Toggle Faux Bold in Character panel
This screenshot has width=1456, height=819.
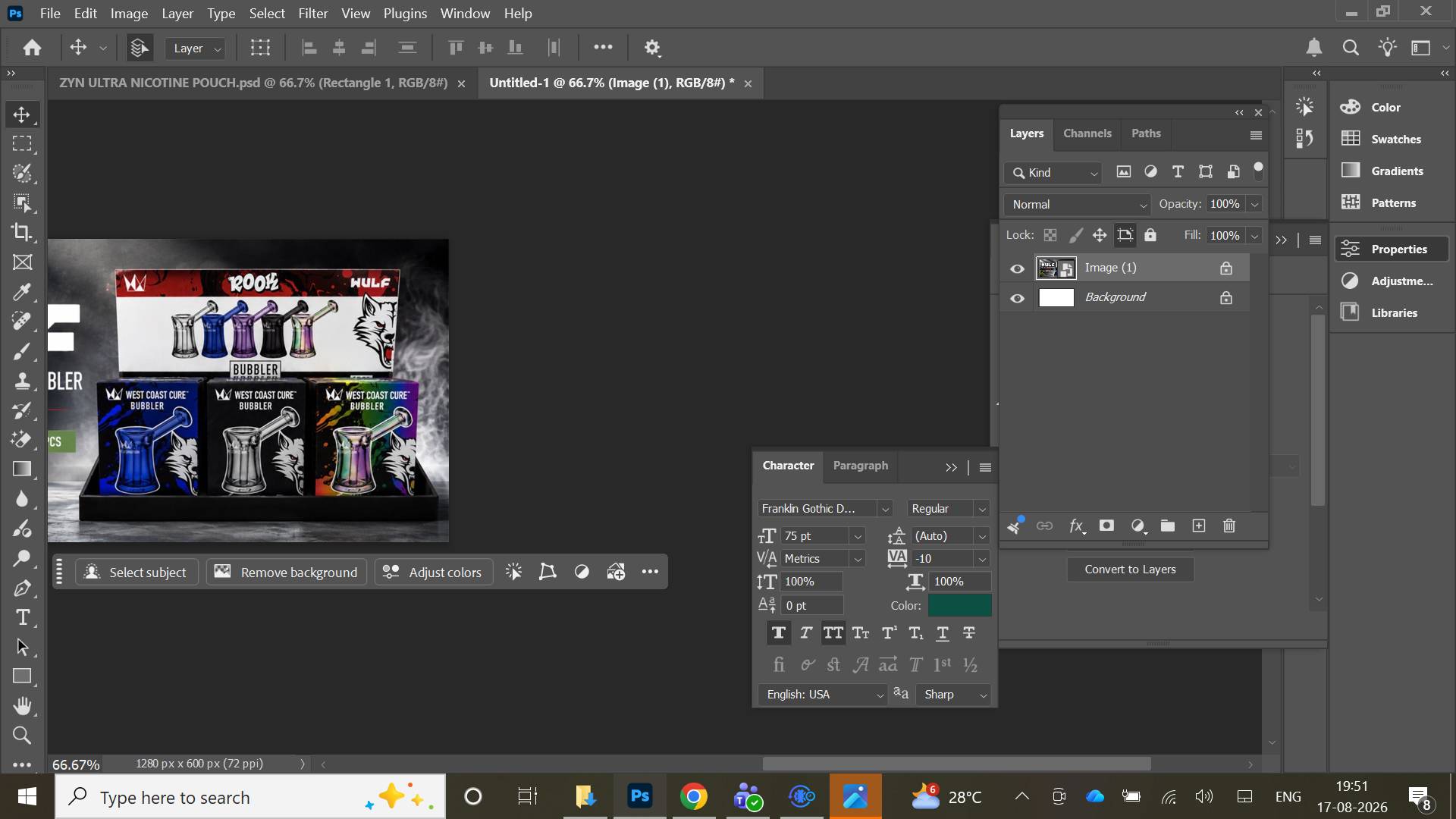point(778,632)
